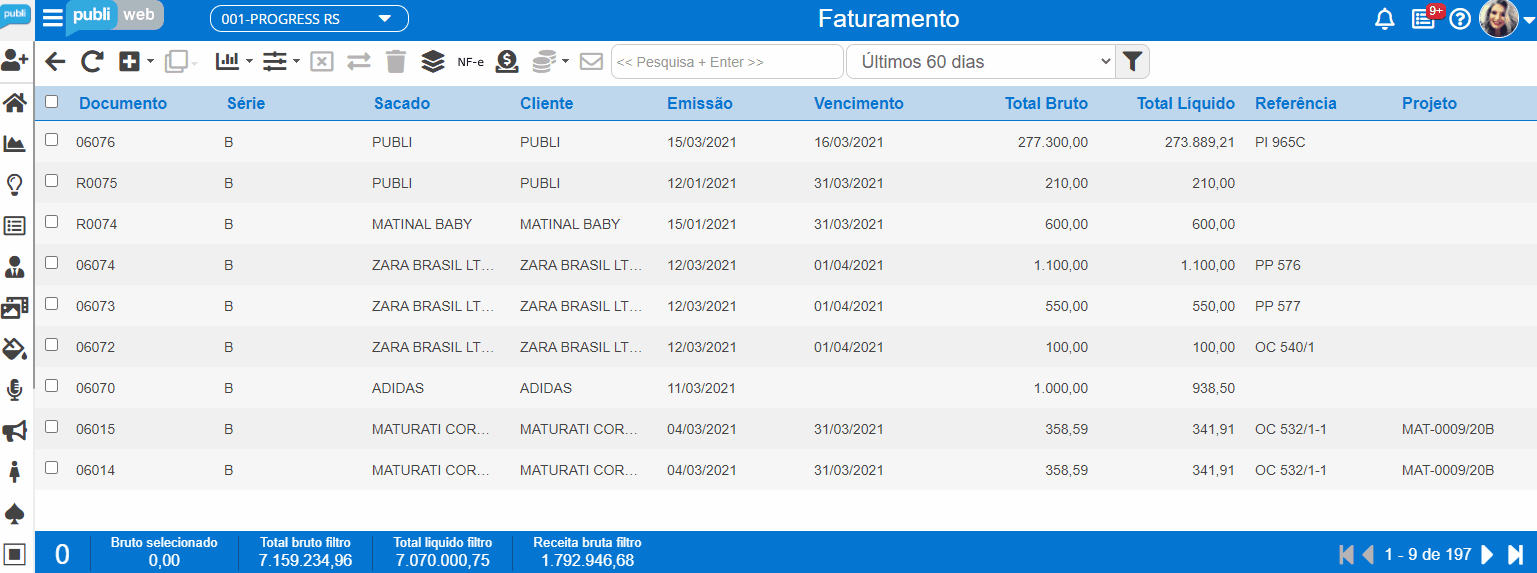This screenshot has width=1537, height=573.
Task: Open the microphone sidebar icon
Action: click(x=15, y=390)
